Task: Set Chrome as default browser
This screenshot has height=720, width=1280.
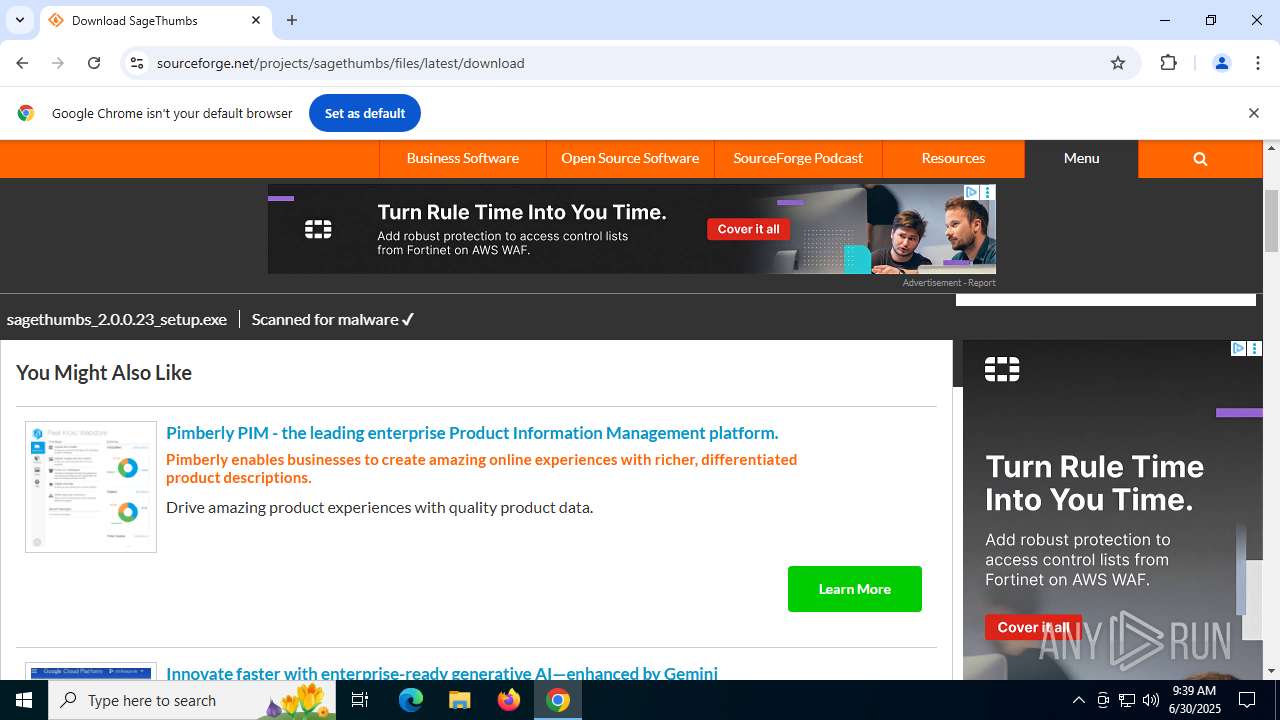Action: pos(364,113)
